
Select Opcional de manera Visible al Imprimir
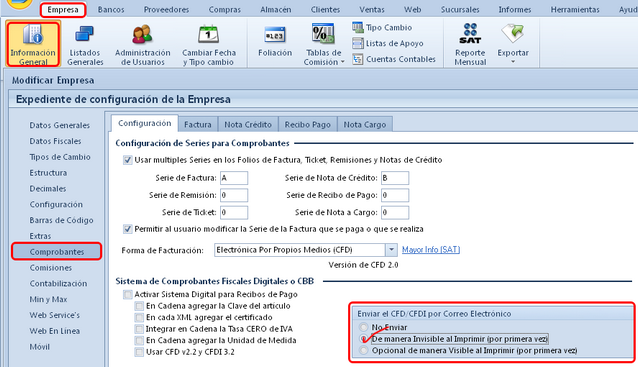[x=363, y=350]
